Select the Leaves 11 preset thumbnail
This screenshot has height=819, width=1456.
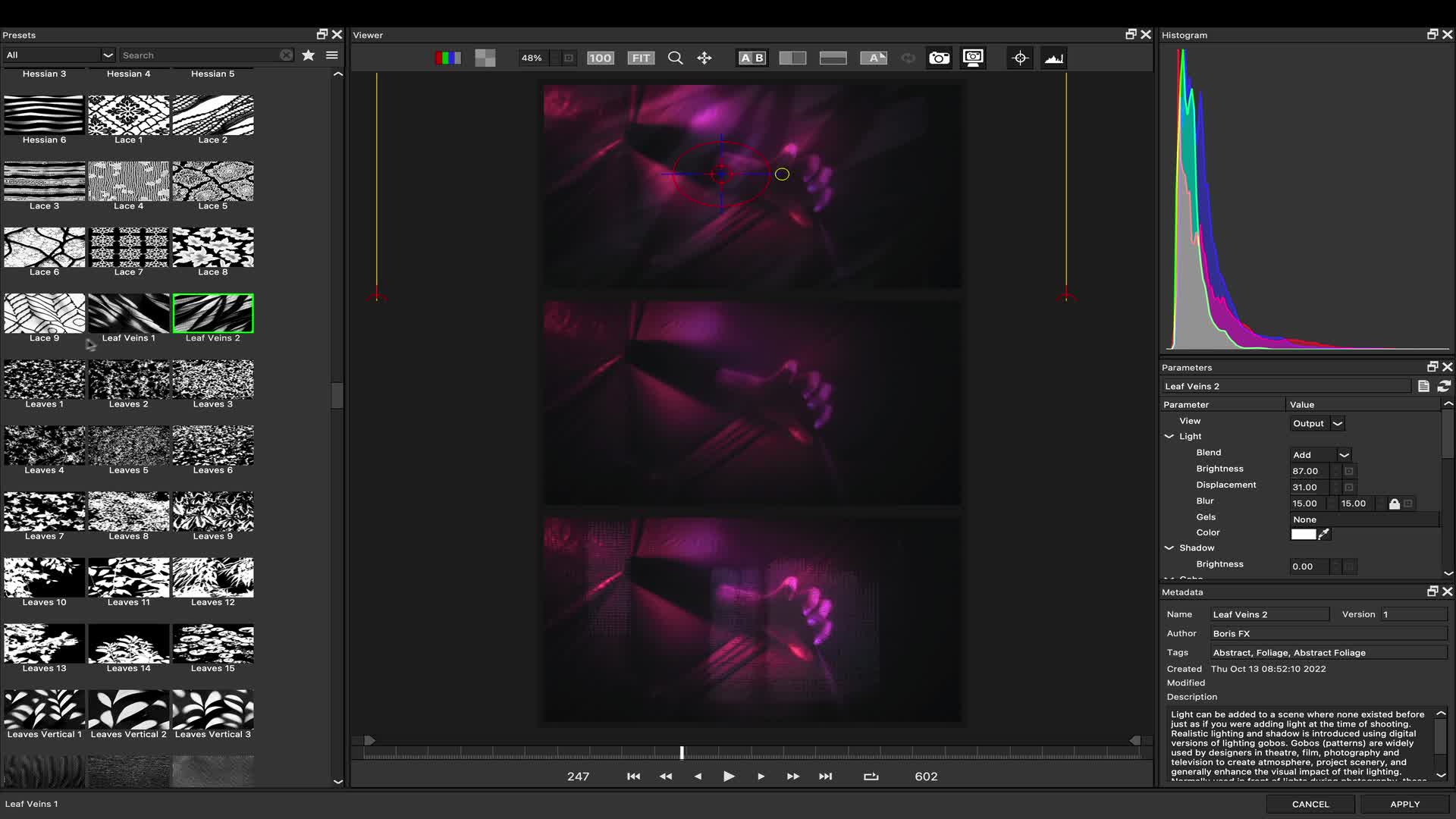point(128,578)
